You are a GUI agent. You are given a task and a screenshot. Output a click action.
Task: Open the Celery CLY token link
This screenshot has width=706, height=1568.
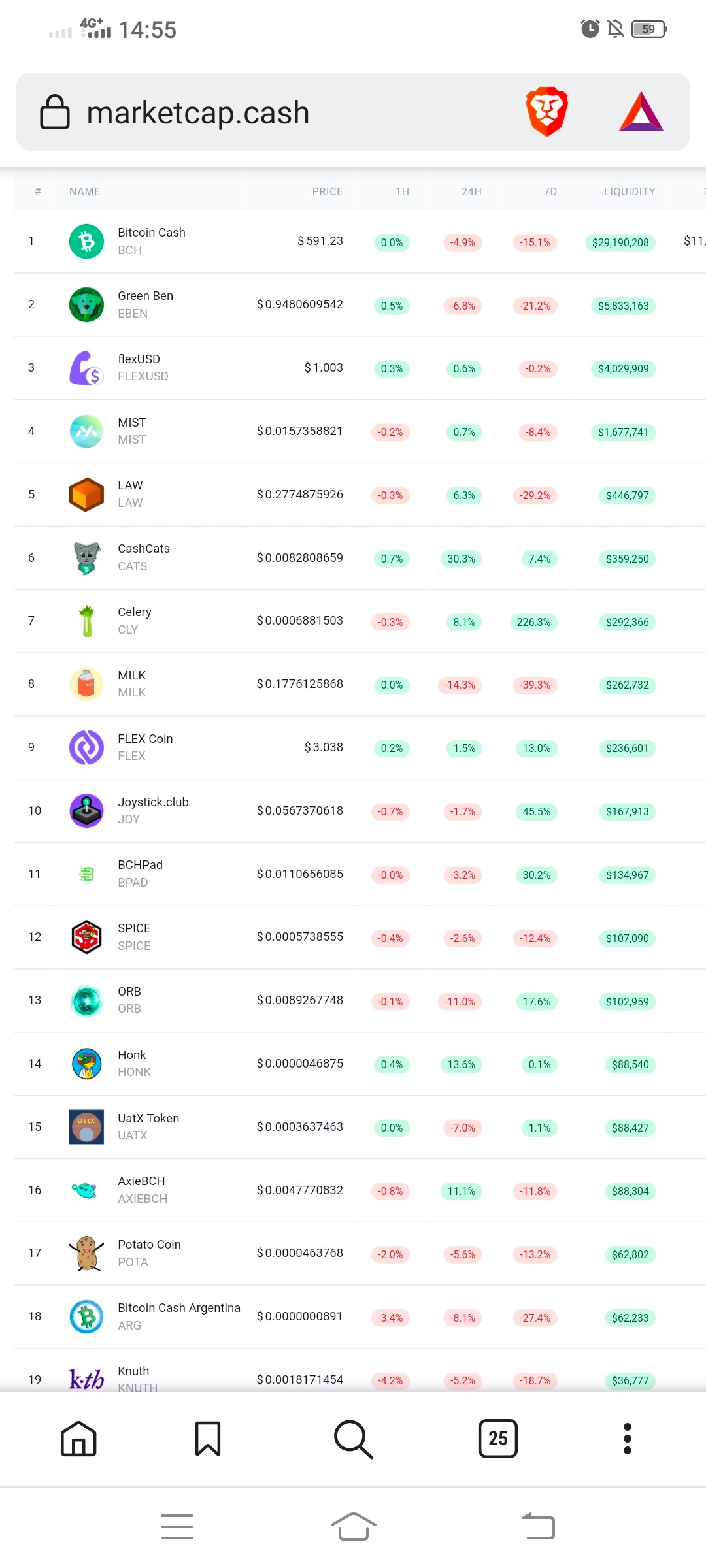pyautogui.click(x=135, y=620)
